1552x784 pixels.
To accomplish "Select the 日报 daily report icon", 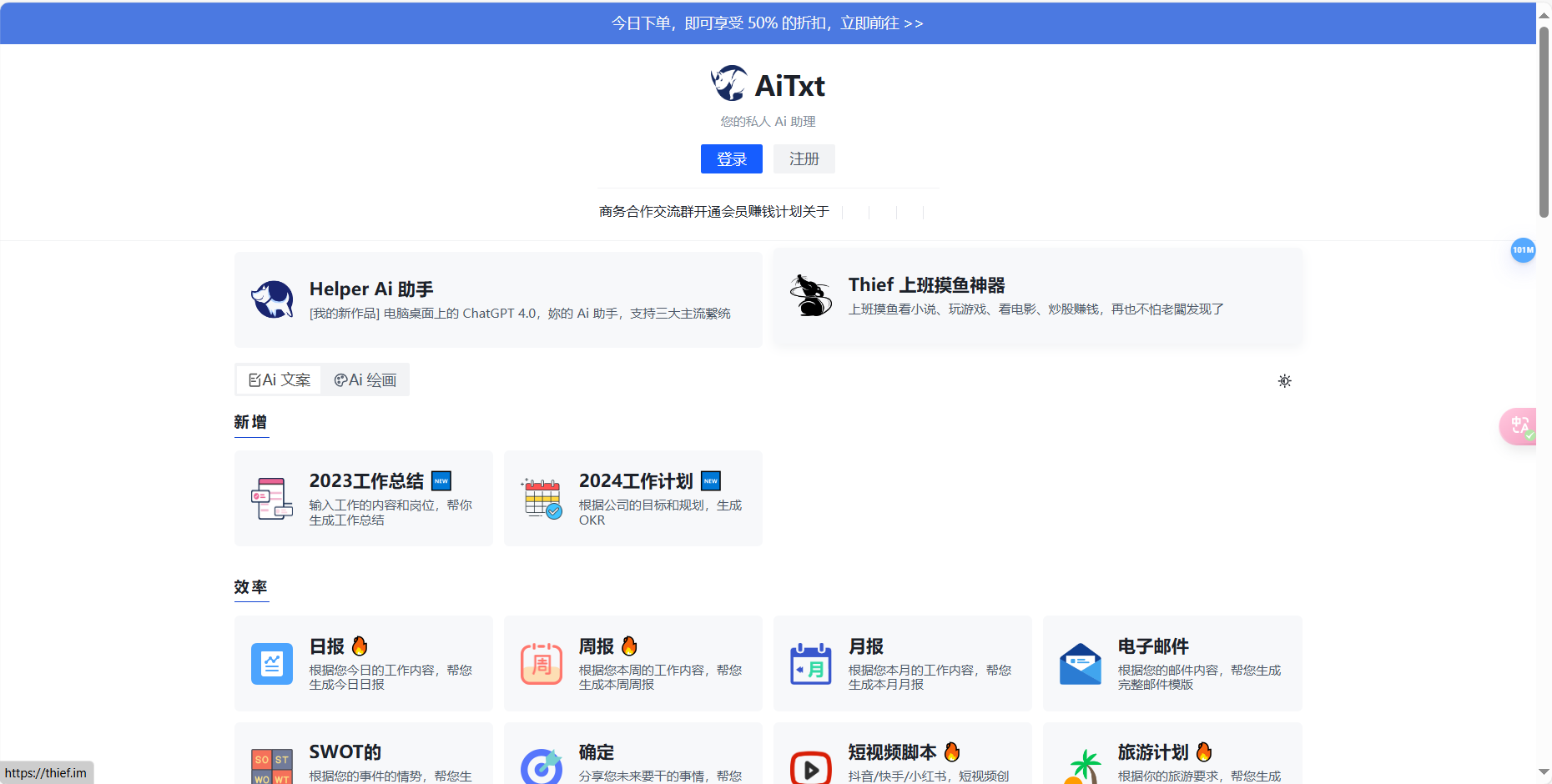I will tap(272, 663).
